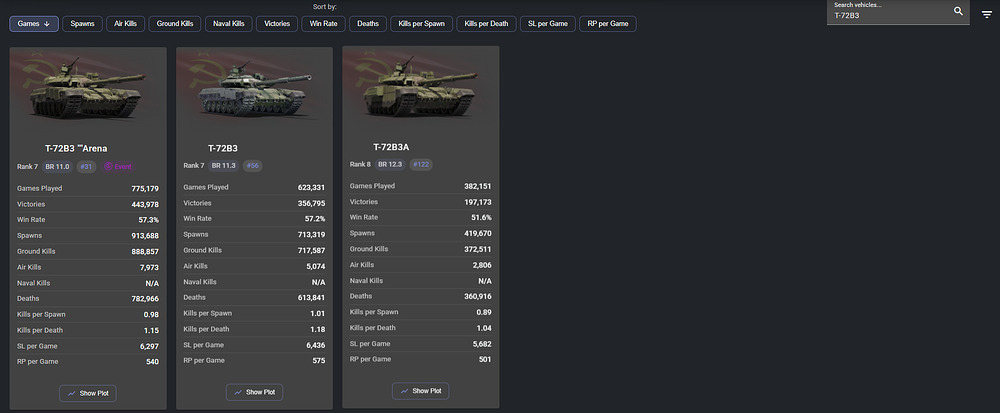Sort vehicles by Spawns
Viewport: 1000px width, 413px height.
tap(82, 24)
